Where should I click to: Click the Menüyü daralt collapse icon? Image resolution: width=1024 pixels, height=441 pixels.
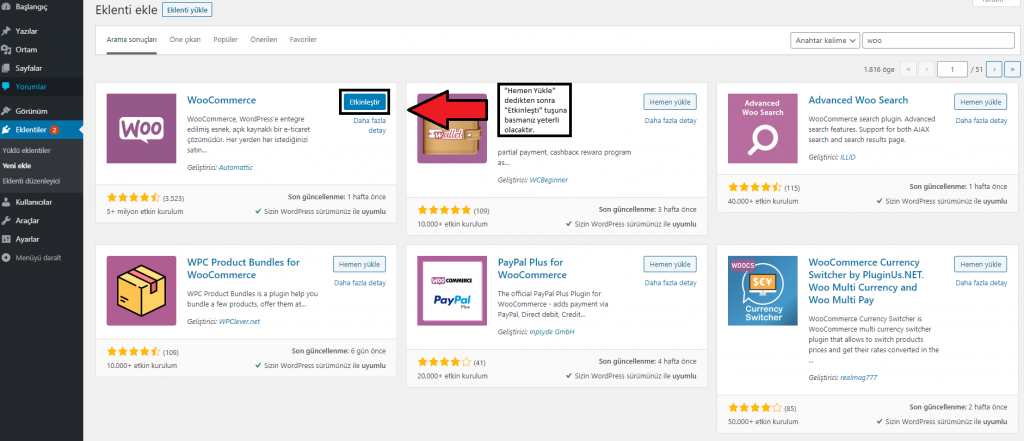[6, 257]
